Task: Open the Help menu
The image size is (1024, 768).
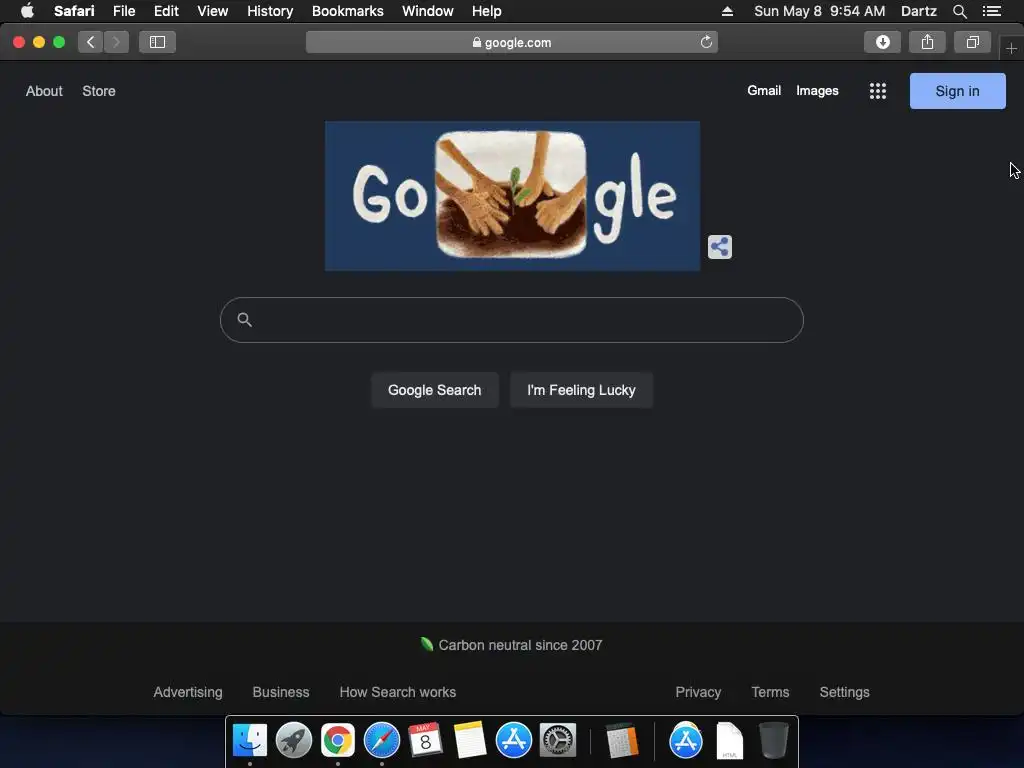Action: click(x=487, y=11)
